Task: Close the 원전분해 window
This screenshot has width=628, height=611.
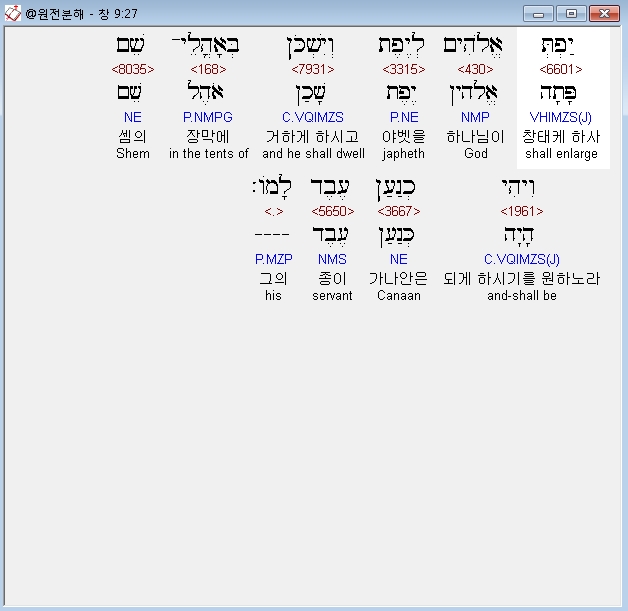Action: [x=604, y=14]
